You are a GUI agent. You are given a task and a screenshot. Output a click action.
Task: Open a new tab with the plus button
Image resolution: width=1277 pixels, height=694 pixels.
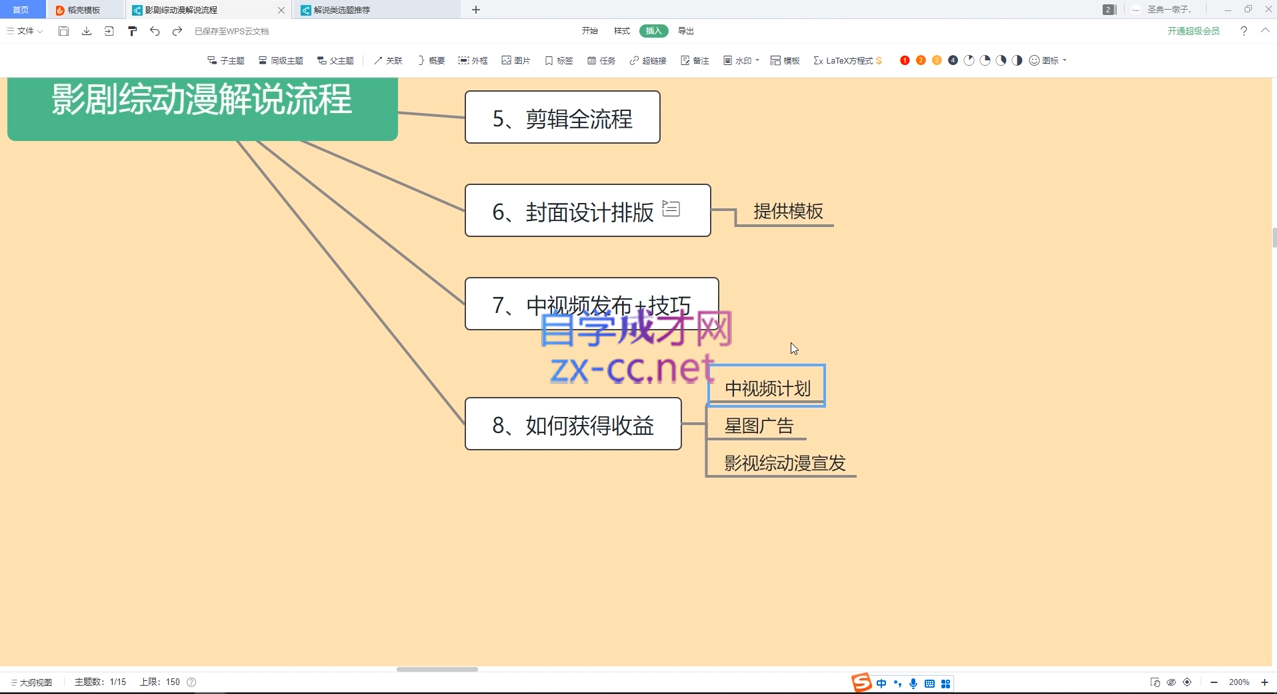point(476,10)
